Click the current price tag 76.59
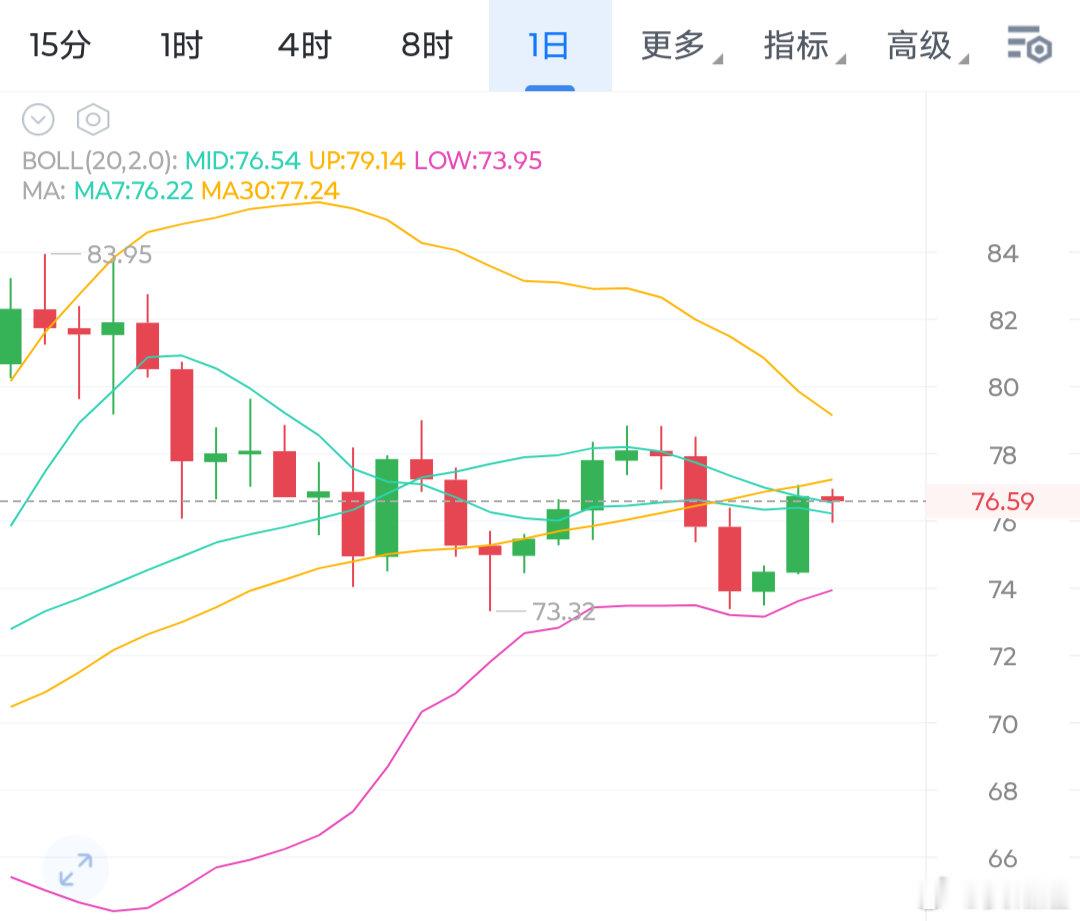 tap(1002, 501)
